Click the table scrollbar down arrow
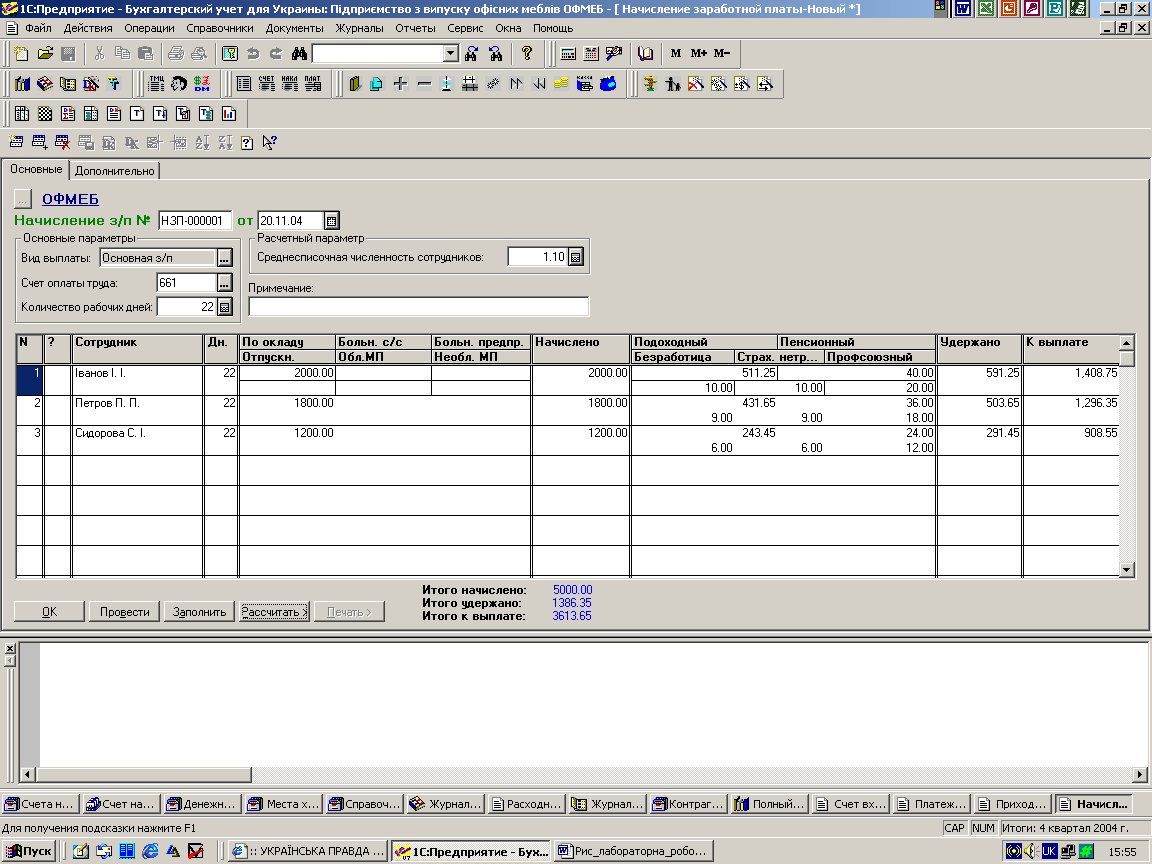This screenshot has height=864, width=1152. pyautogui.click(x=1127, y=569)
